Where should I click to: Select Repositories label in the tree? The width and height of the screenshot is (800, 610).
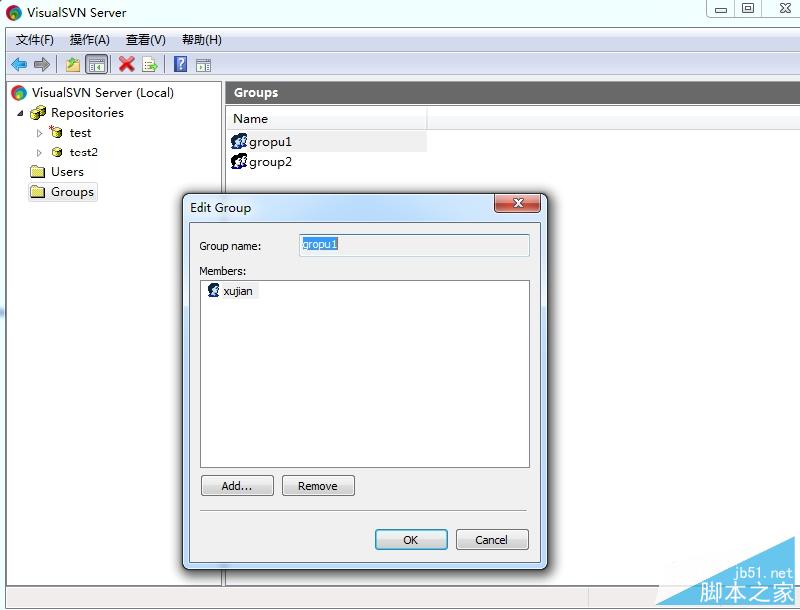[87, 113]
